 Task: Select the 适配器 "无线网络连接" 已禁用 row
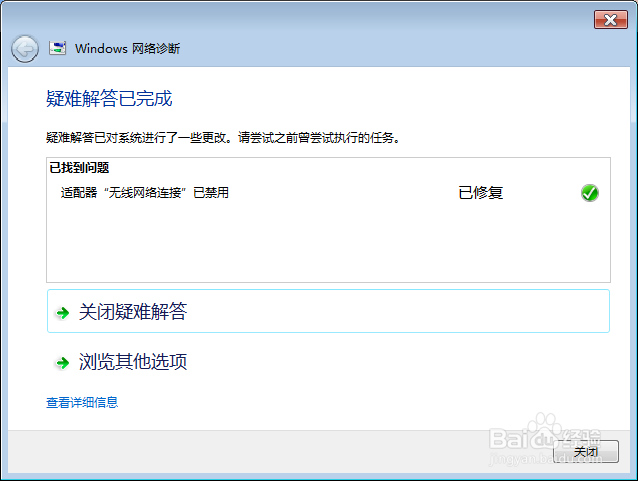(329, 193)
